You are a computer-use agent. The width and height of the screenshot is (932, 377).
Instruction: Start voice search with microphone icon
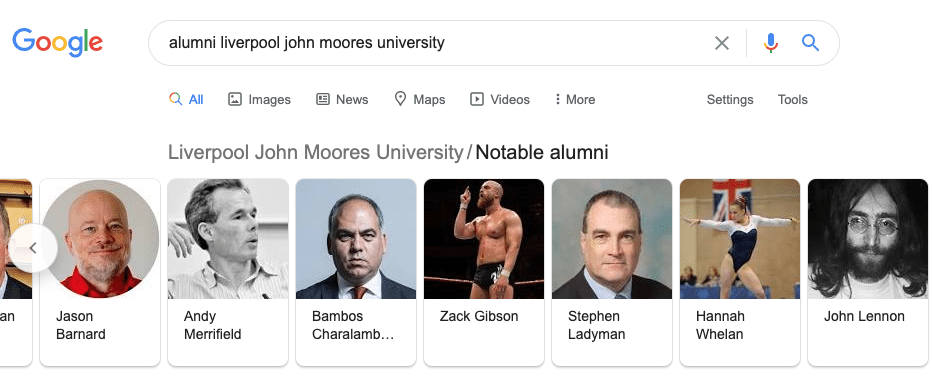click(771, 43)
